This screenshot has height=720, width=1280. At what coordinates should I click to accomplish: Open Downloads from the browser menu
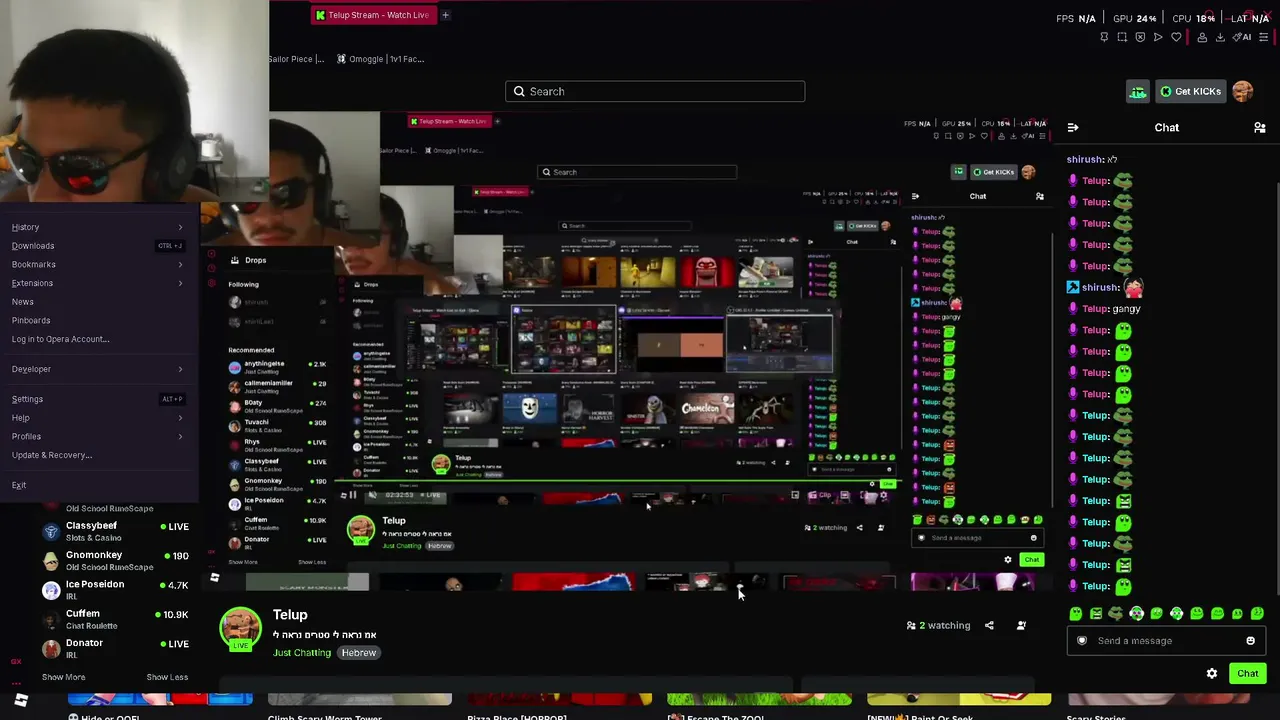click(97, 246)
